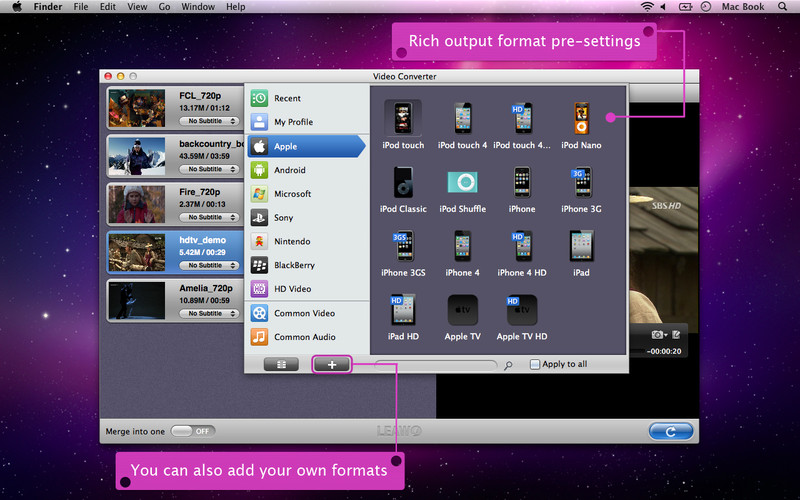Click the edit video icon in preview
The image size is (800, 500).
click(677, 335)
